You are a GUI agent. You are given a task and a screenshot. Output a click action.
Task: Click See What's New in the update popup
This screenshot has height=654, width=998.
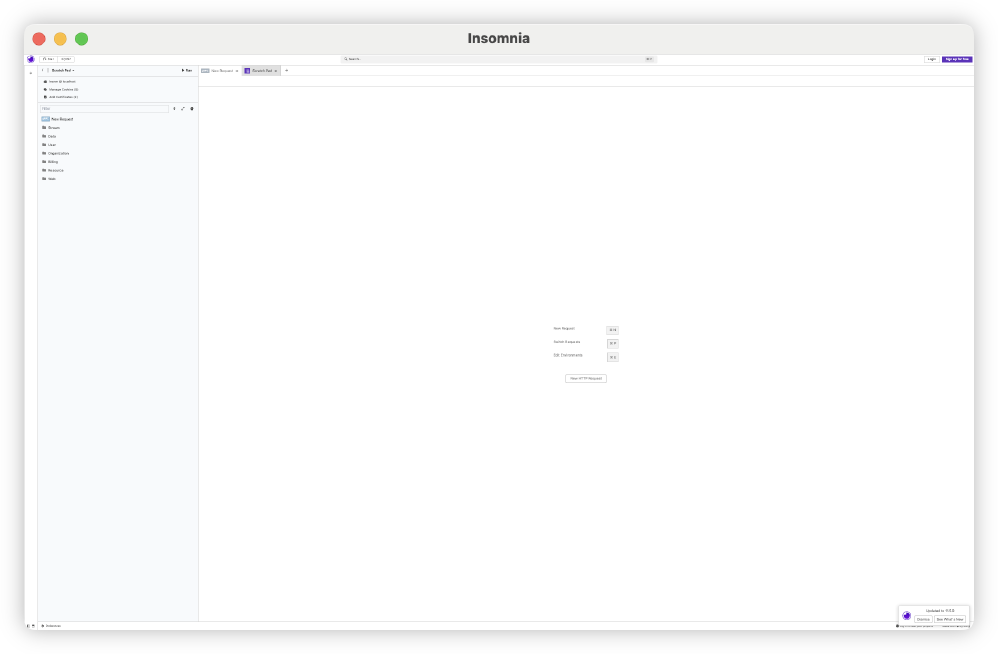[x=950, y=619]
